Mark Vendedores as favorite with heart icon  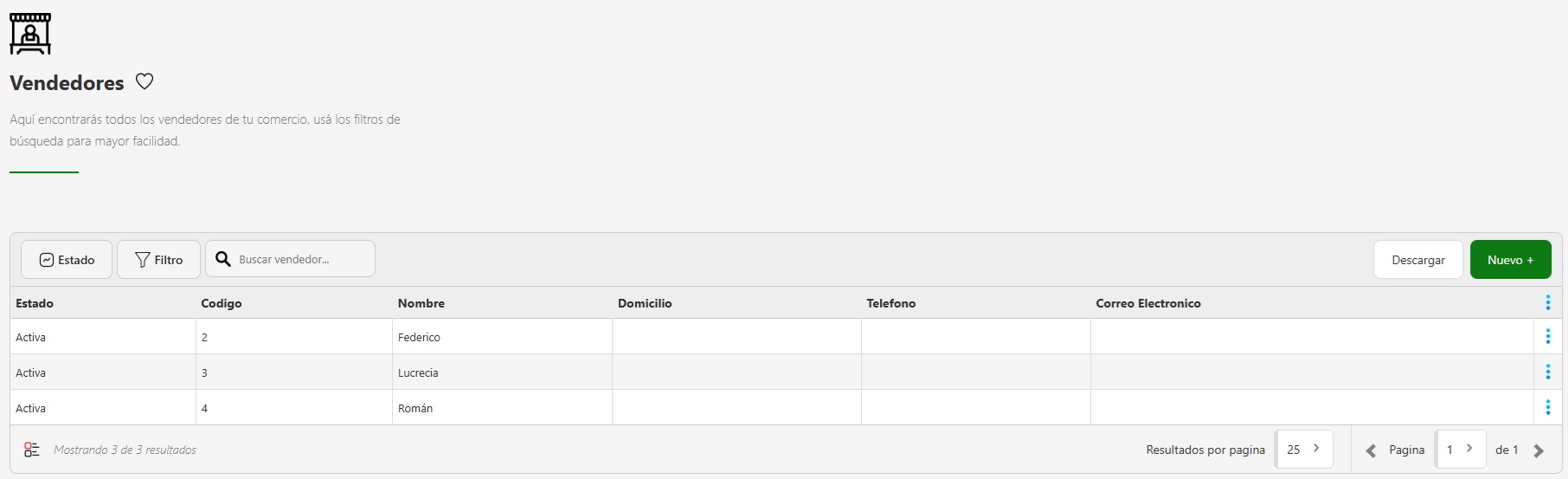pos(145,81)
